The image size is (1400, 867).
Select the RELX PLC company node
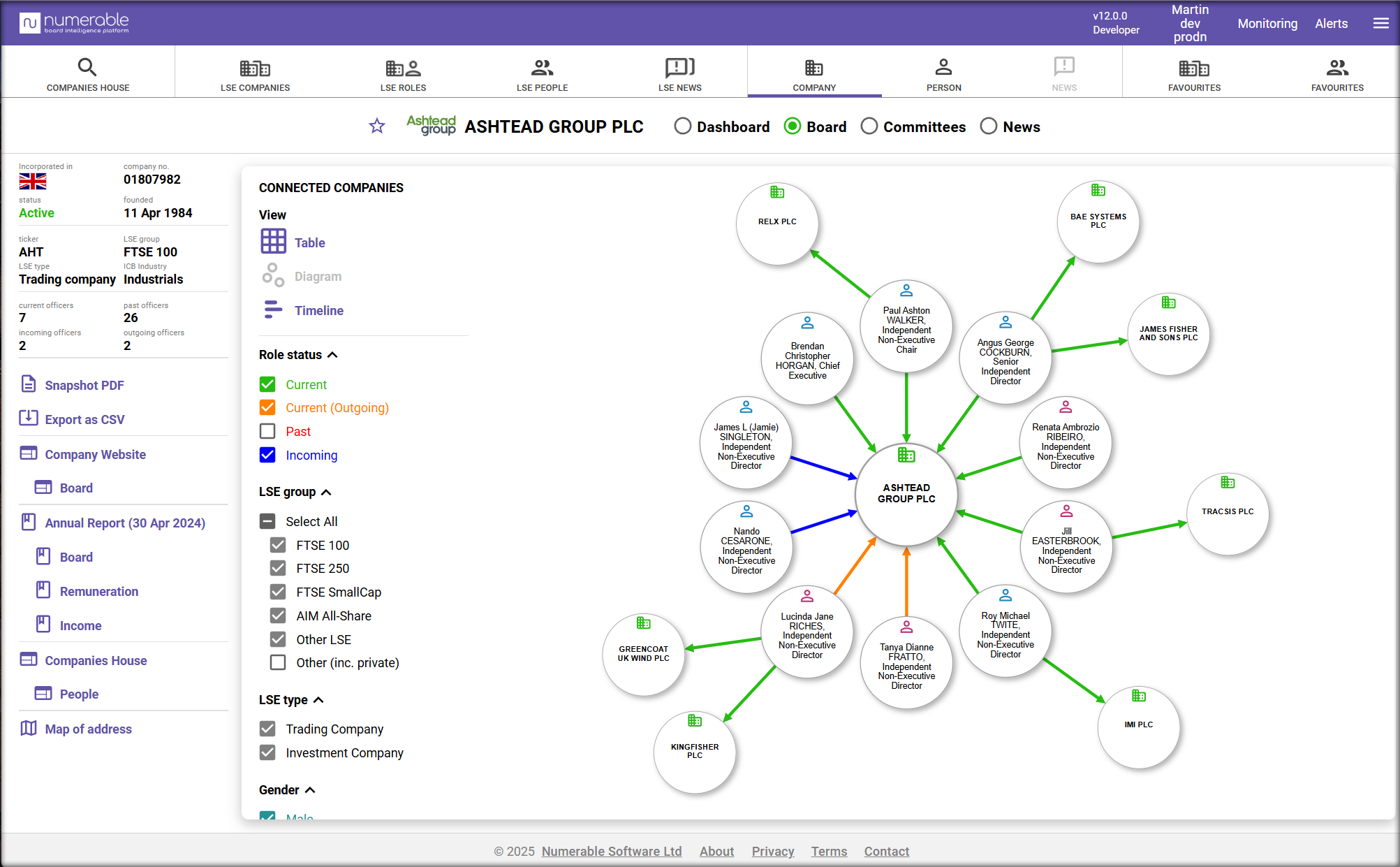click(777, 224)
